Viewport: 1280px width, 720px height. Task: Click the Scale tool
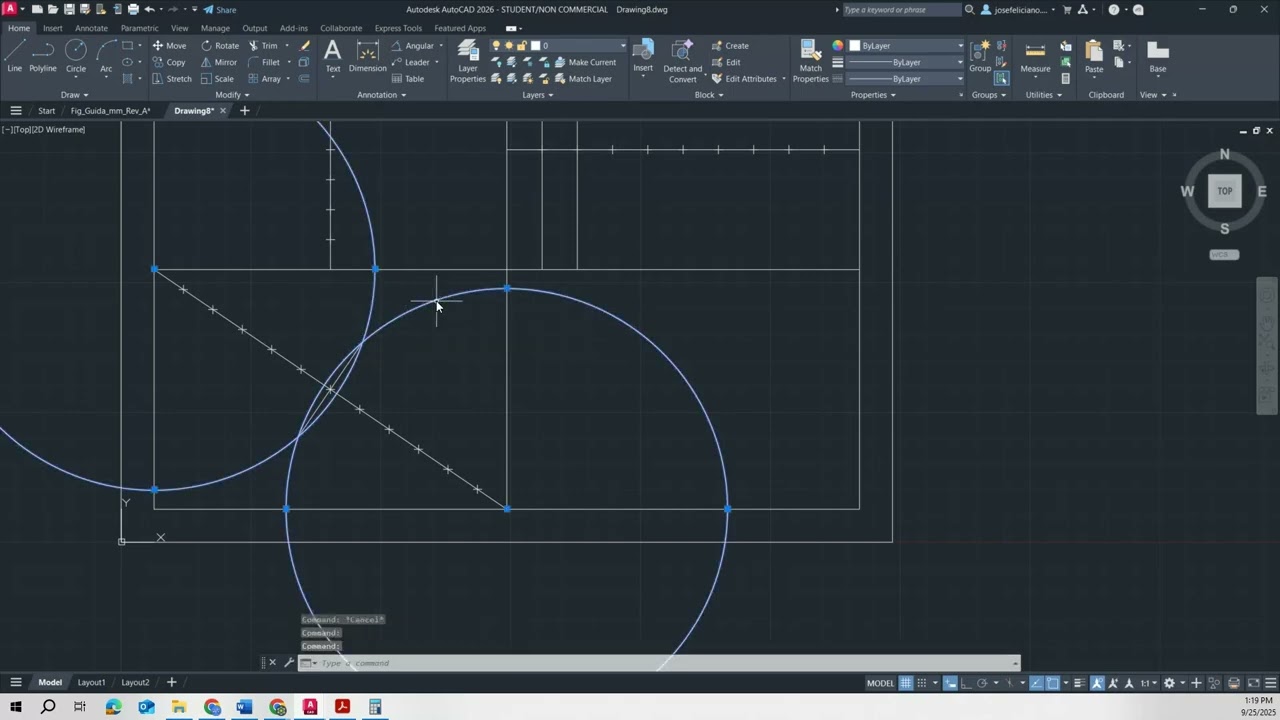217,78
